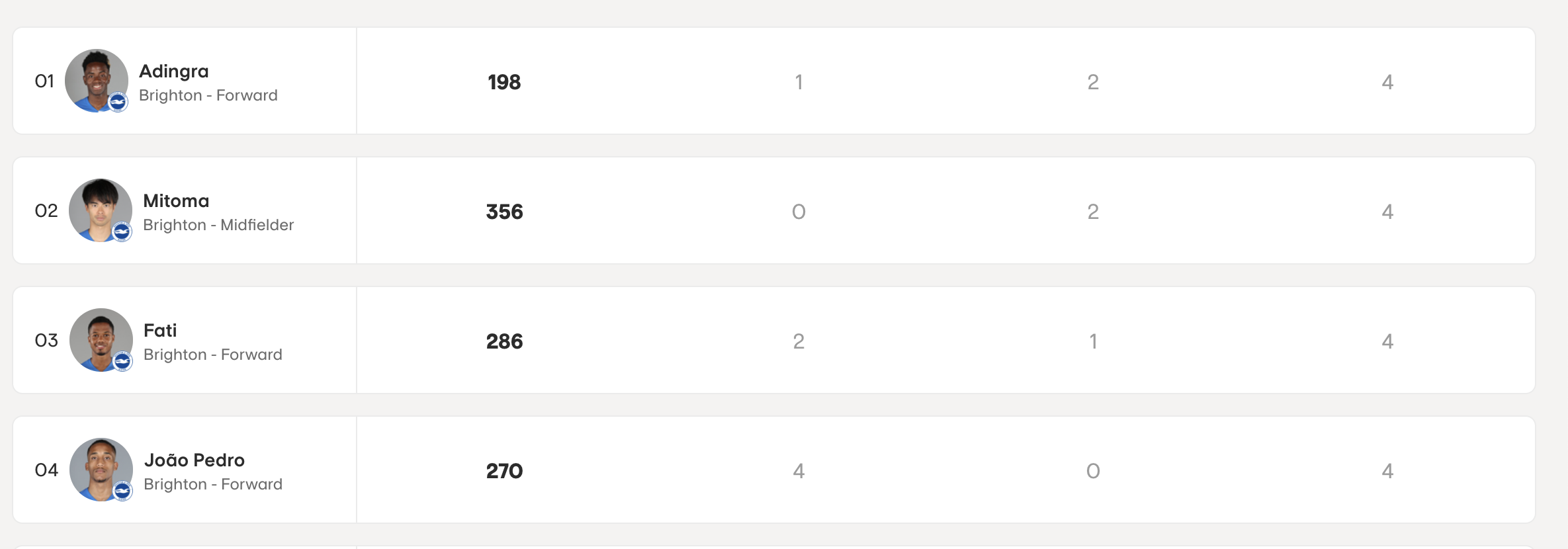Image resolution: width=1568 pixels, height=549 pixels.
Task: Click Fati's player photo
Action: [101, 340]
